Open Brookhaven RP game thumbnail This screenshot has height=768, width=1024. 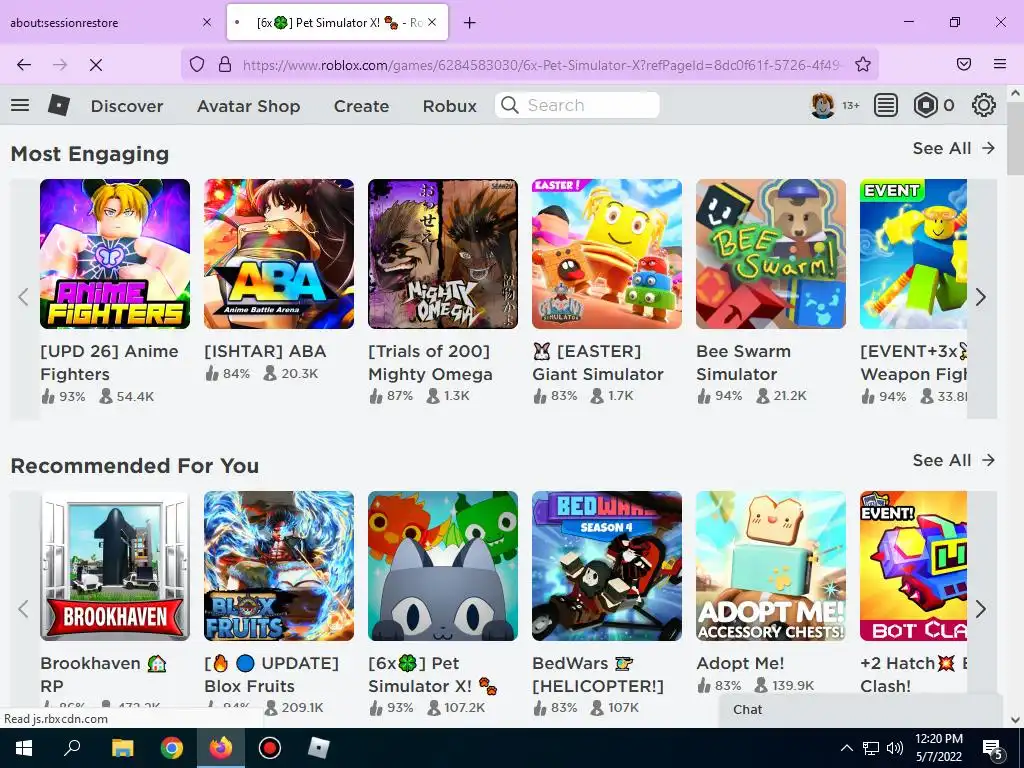click(x=115, y=566)
